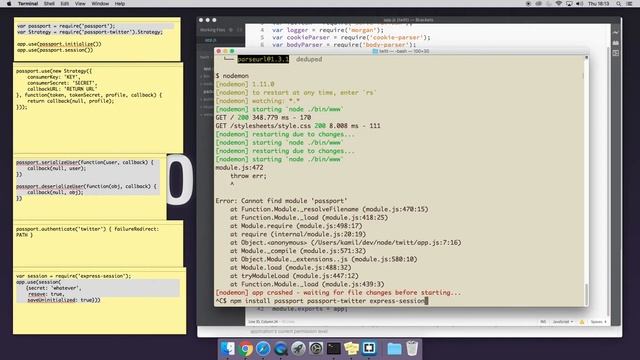Click the passport.use Strategy sticky note
This screenshot has width=640, height=360.
click(x=98, y=108)
